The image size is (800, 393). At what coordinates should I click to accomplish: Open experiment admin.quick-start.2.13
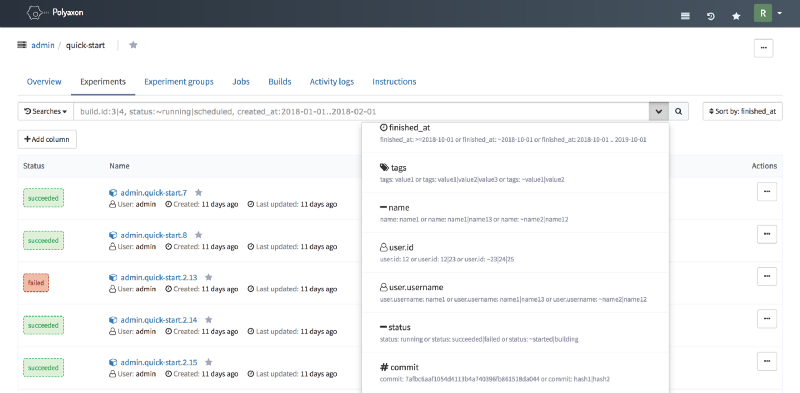tap(159, 278)
